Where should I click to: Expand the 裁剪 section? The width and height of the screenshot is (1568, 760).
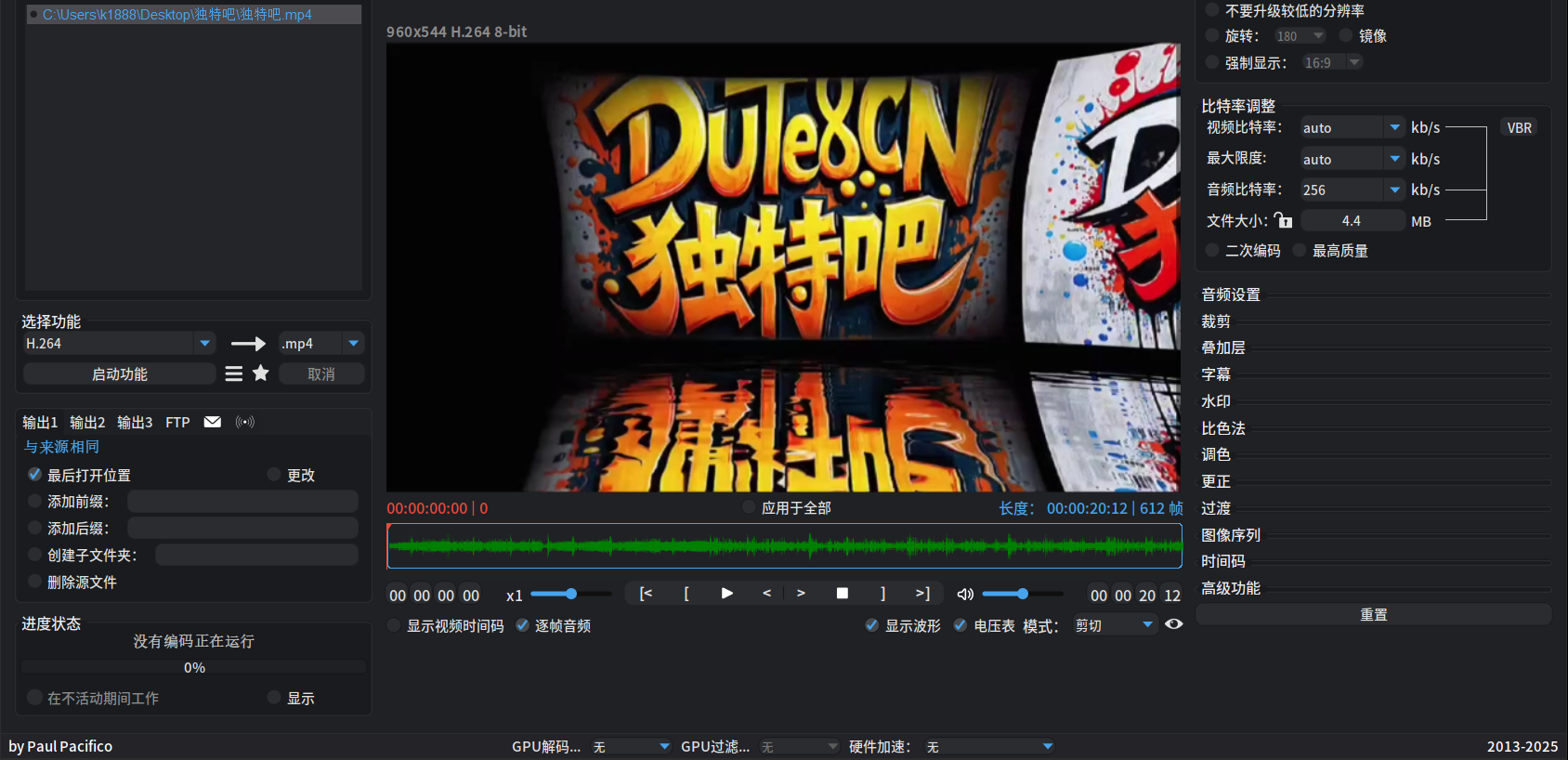click(1216, 321)
